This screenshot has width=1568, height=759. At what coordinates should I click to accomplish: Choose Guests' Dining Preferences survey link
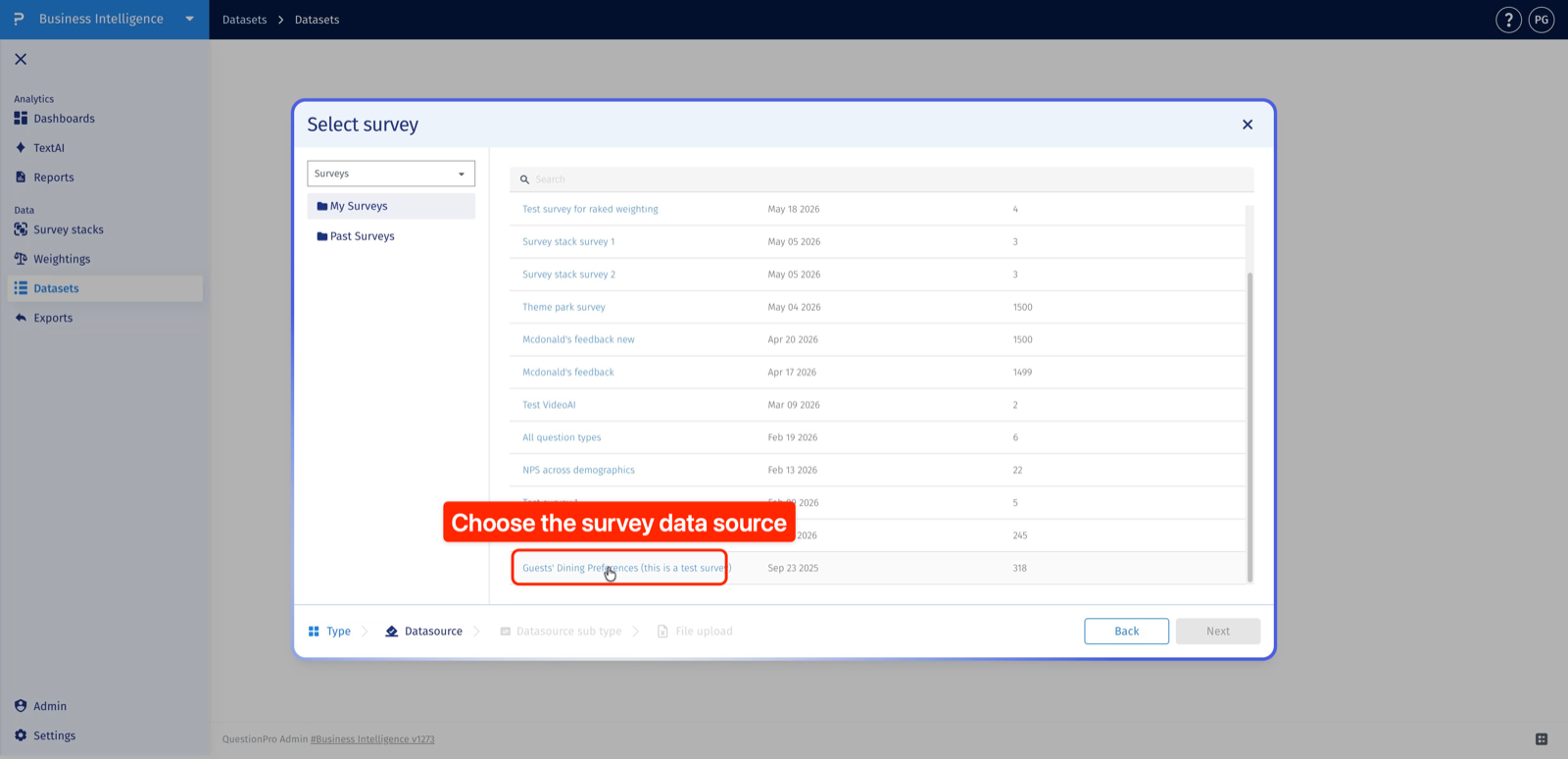click(626, 568)
